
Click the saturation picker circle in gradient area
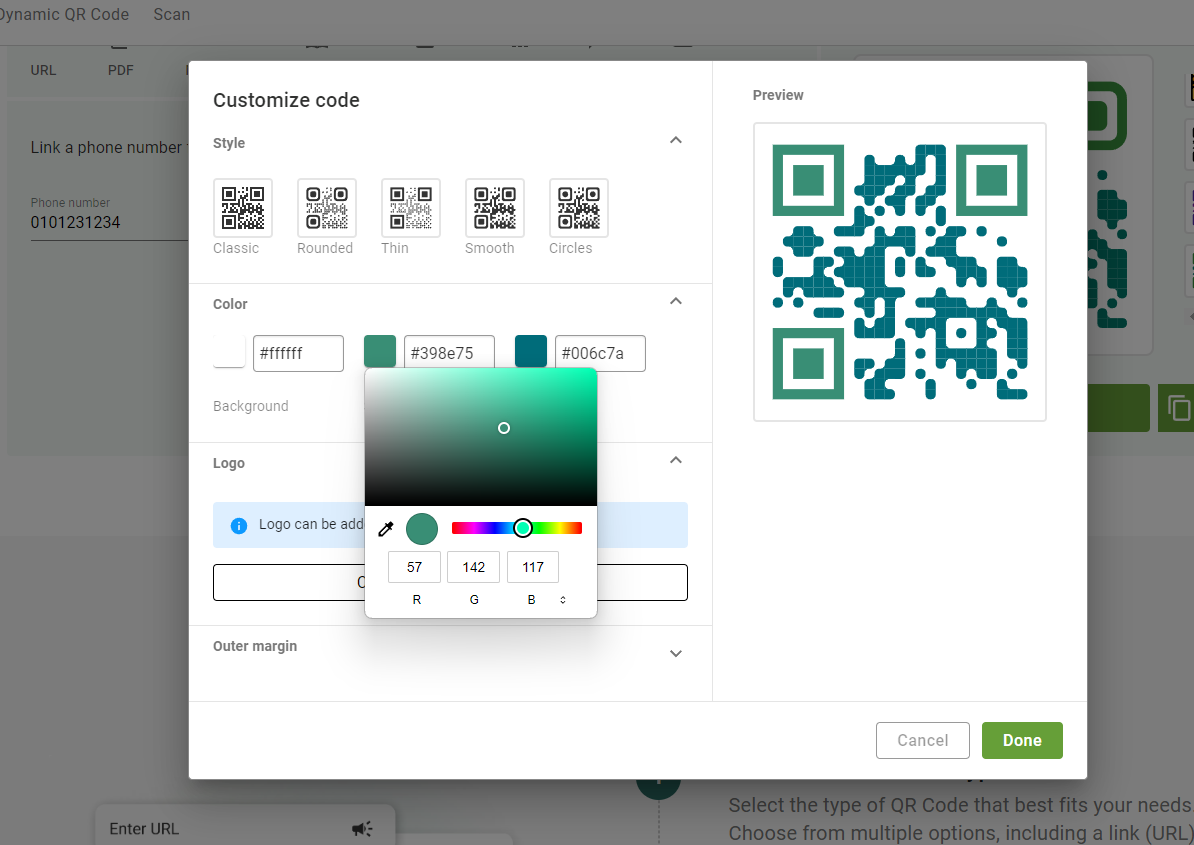tap(503, 428)
